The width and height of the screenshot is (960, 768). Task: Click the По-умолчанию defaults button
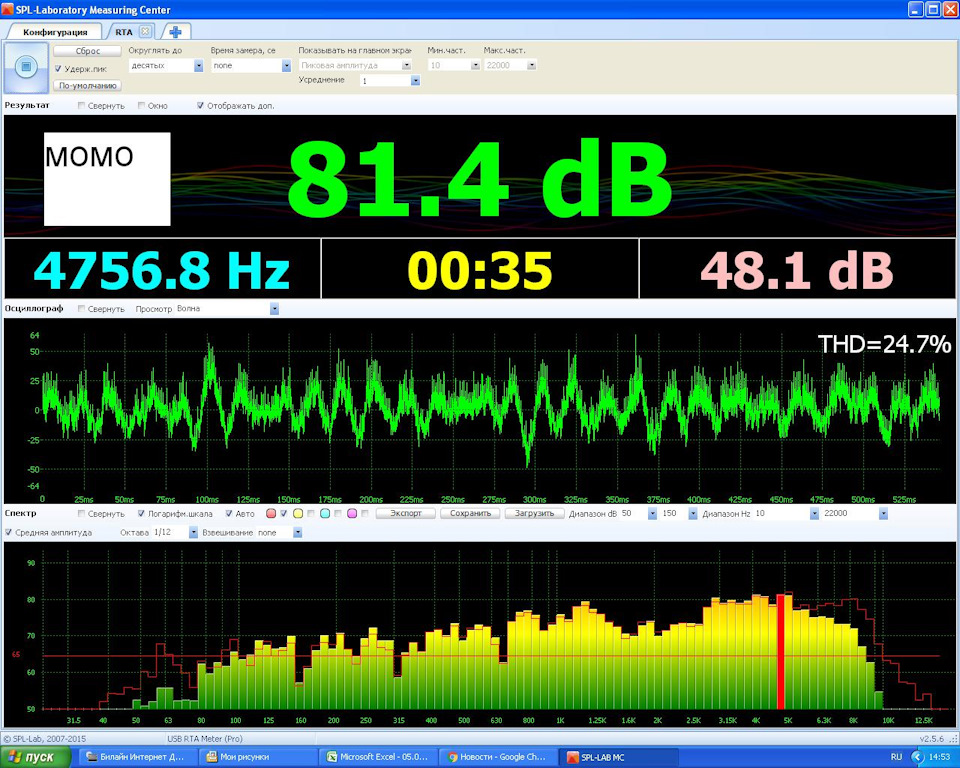tap(88, 86)
